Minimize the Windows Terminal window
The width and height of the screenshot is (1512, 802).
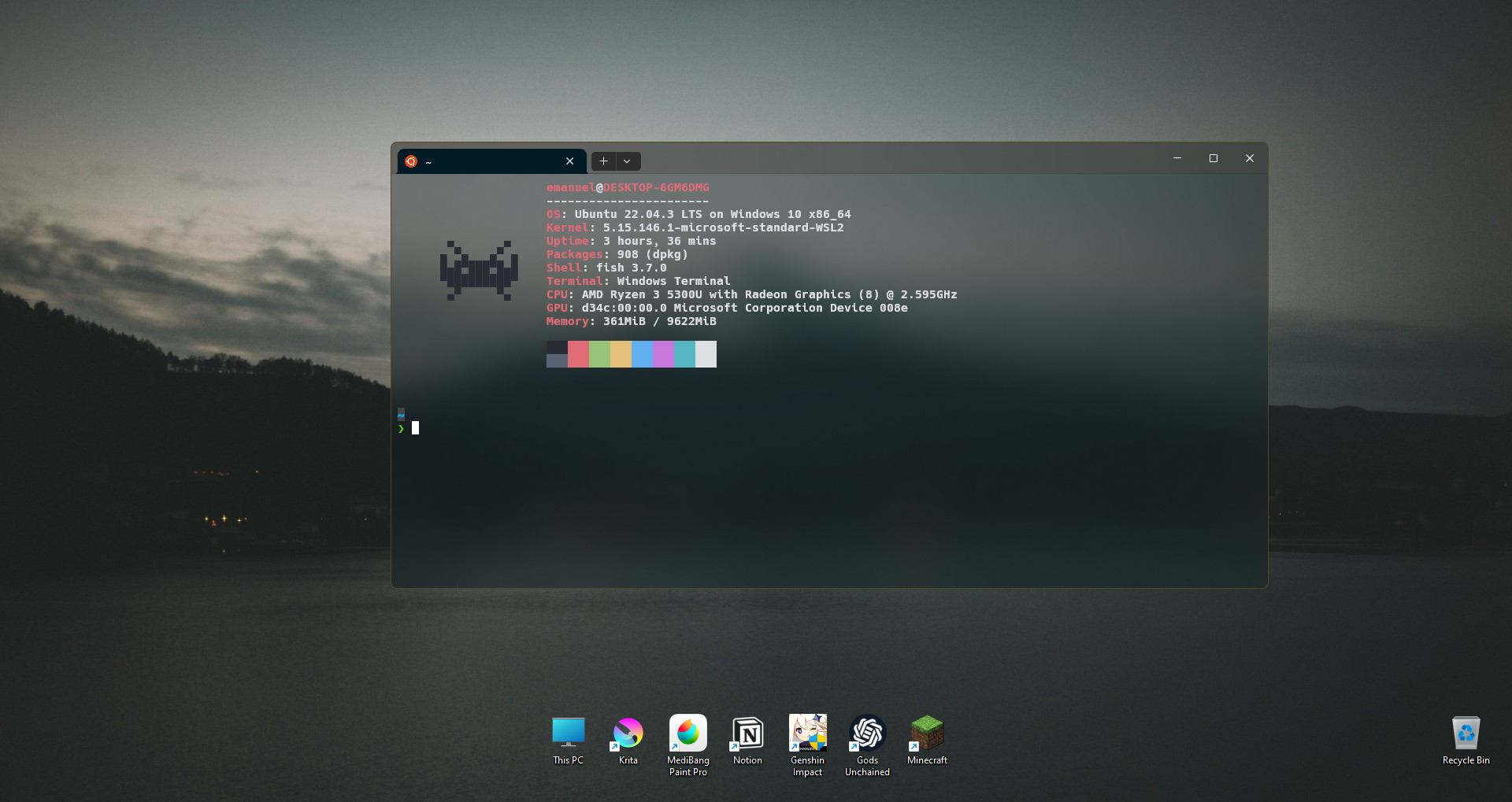pos(1177,158)
